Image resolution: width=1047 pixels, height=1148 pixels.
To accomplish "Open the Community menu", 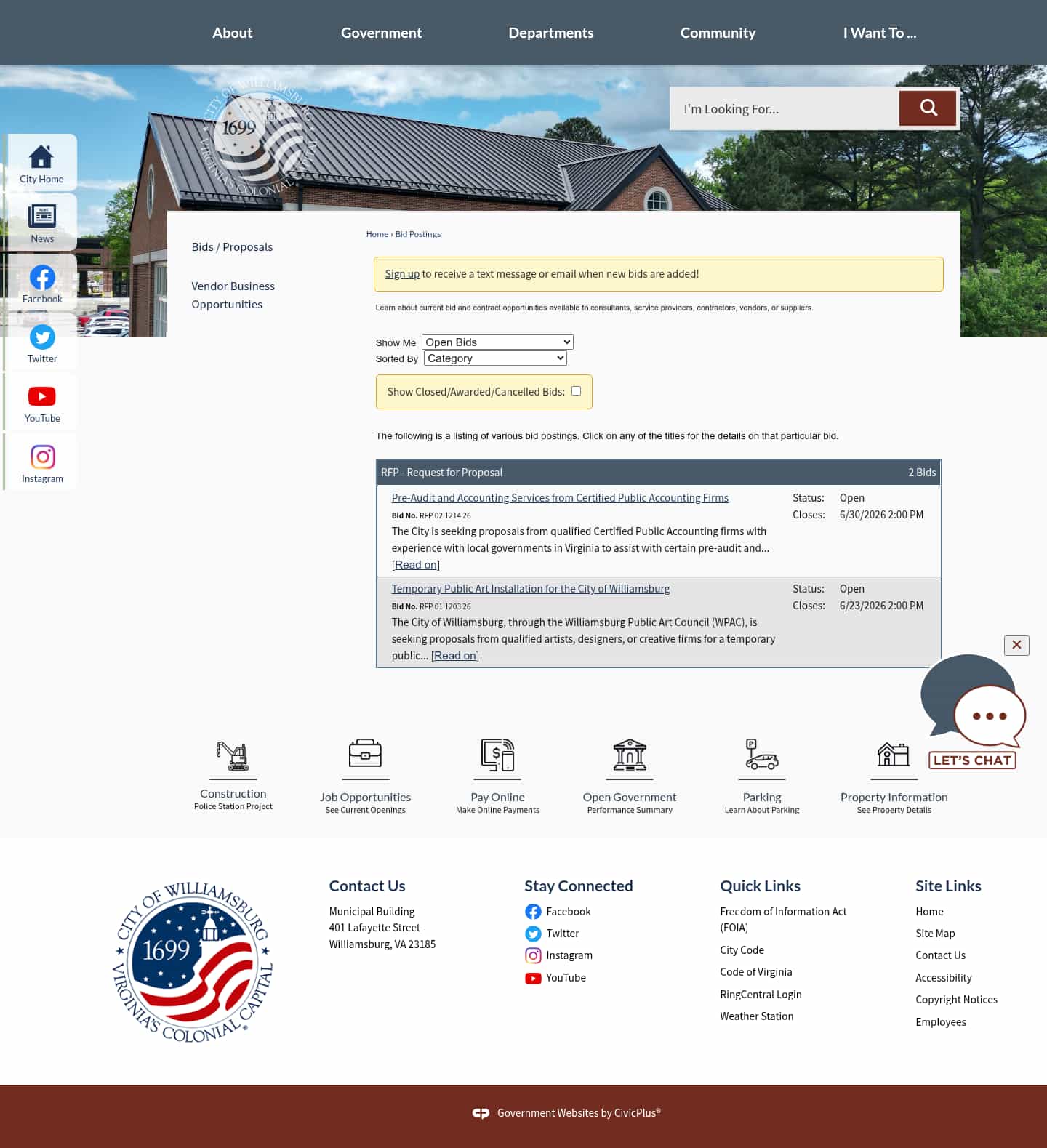I will pos(718,33).
